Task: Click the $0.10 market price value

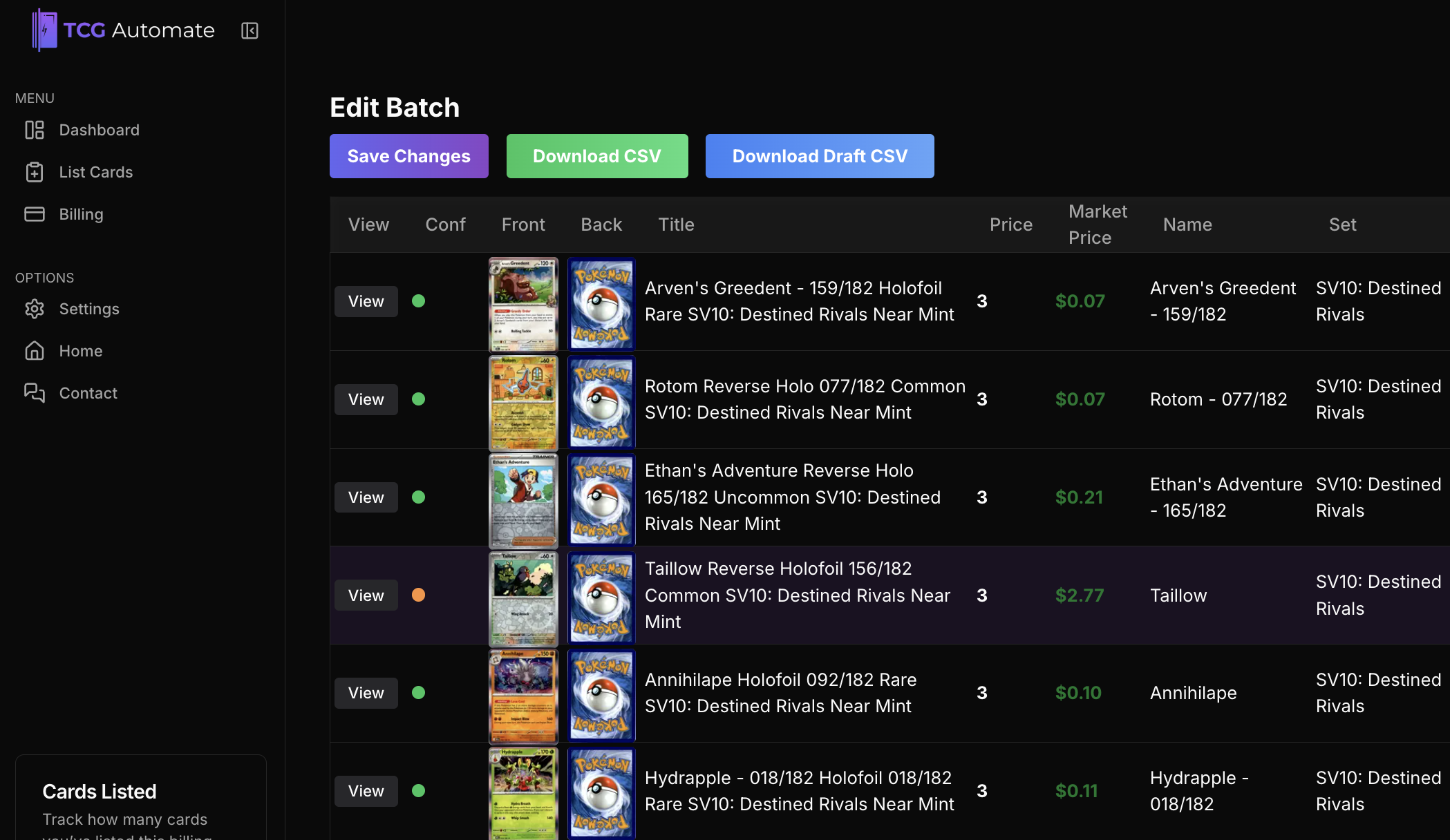Action: tap(1078, 693)
